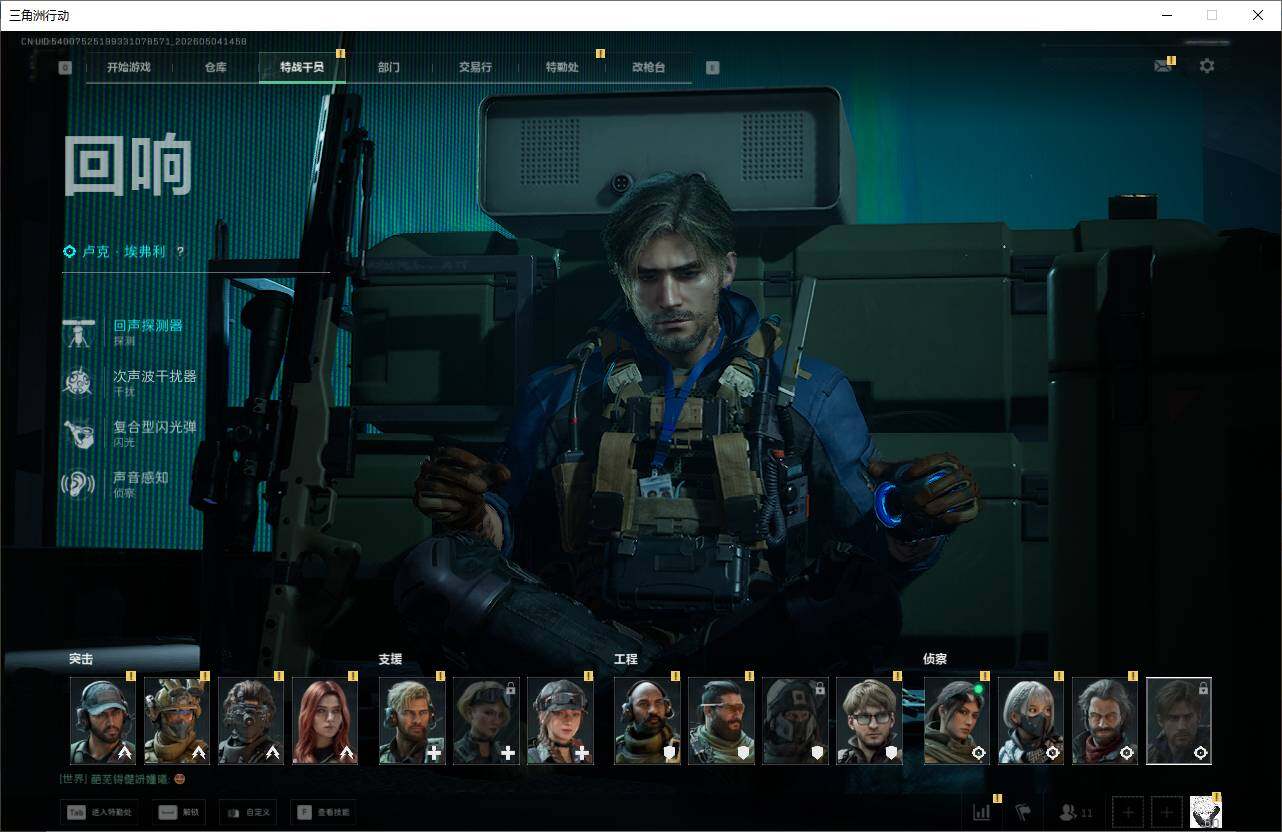The image size is (1282, 832).
Task: Select bald bearded engineer with headset
Action: click(x=647, y=721)
